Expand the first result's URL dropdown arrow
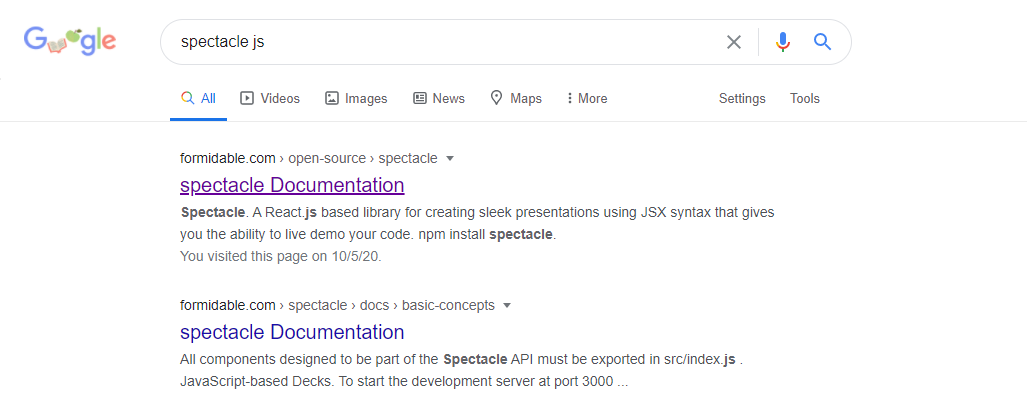This screenshot has width=1027, height=404. pos(450,158)
